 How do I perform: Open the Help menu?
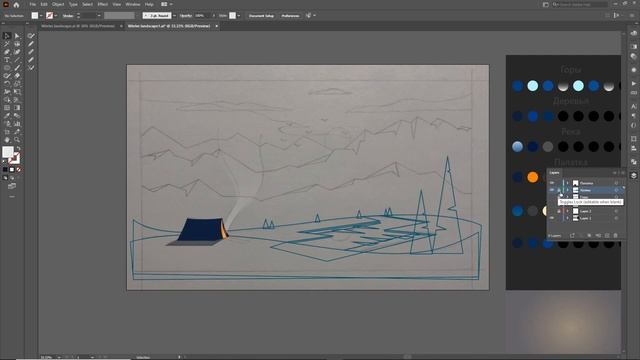[149, 4]
